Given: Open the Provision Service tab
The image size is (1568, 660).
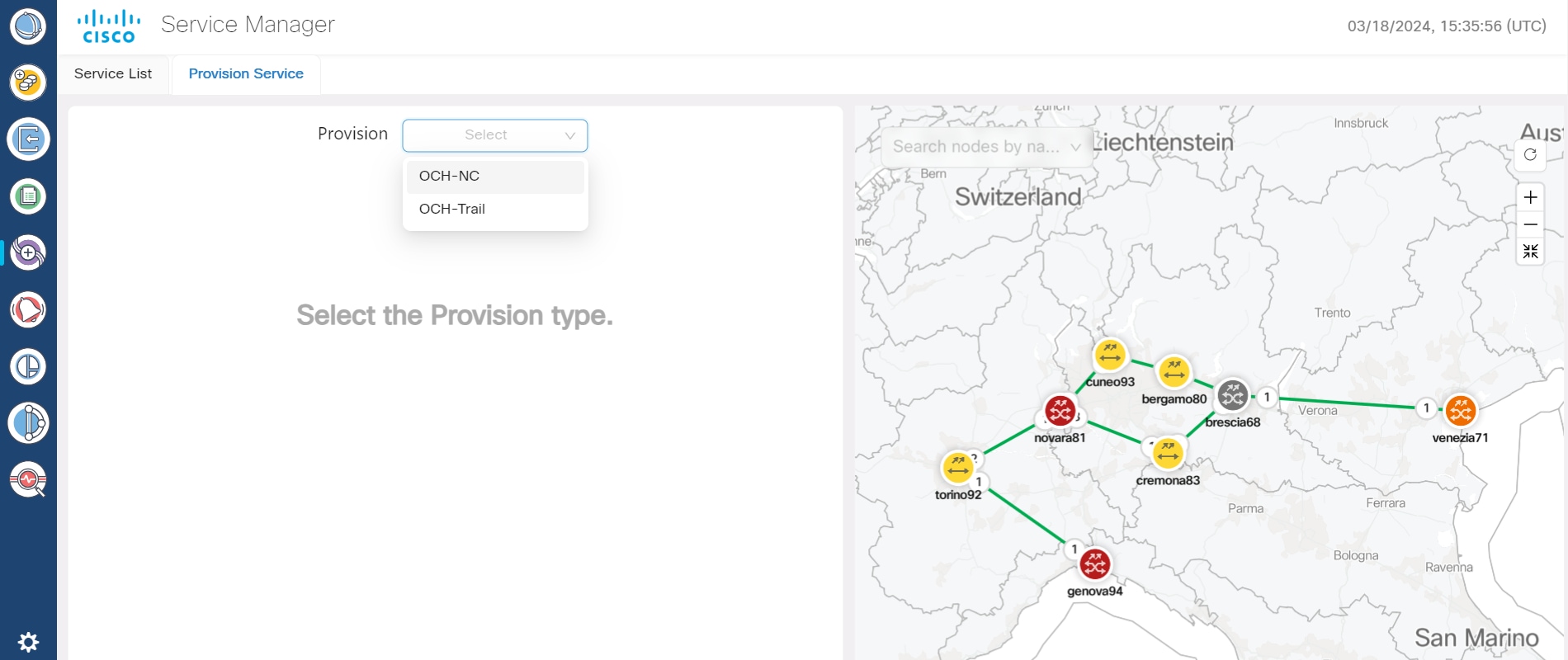Looking at the screenshot, I should (246, 74).
